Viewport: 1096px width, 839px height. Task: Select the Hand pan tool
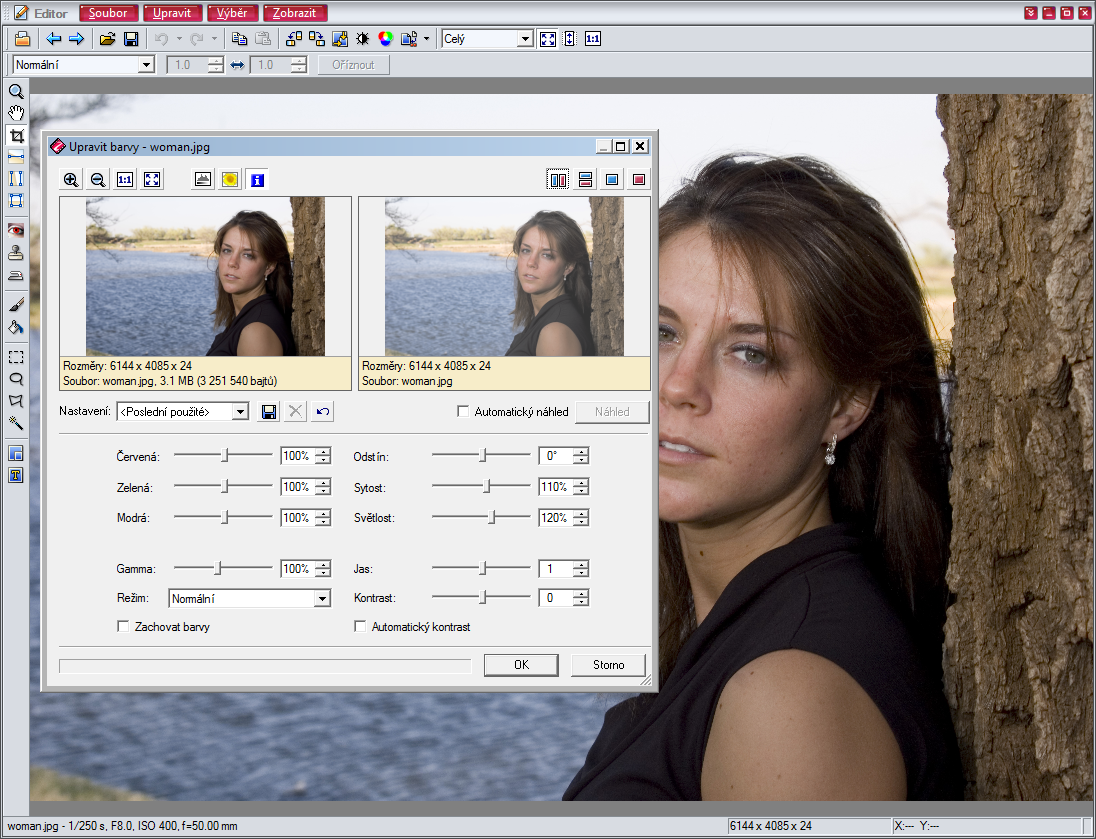(15, 113)
